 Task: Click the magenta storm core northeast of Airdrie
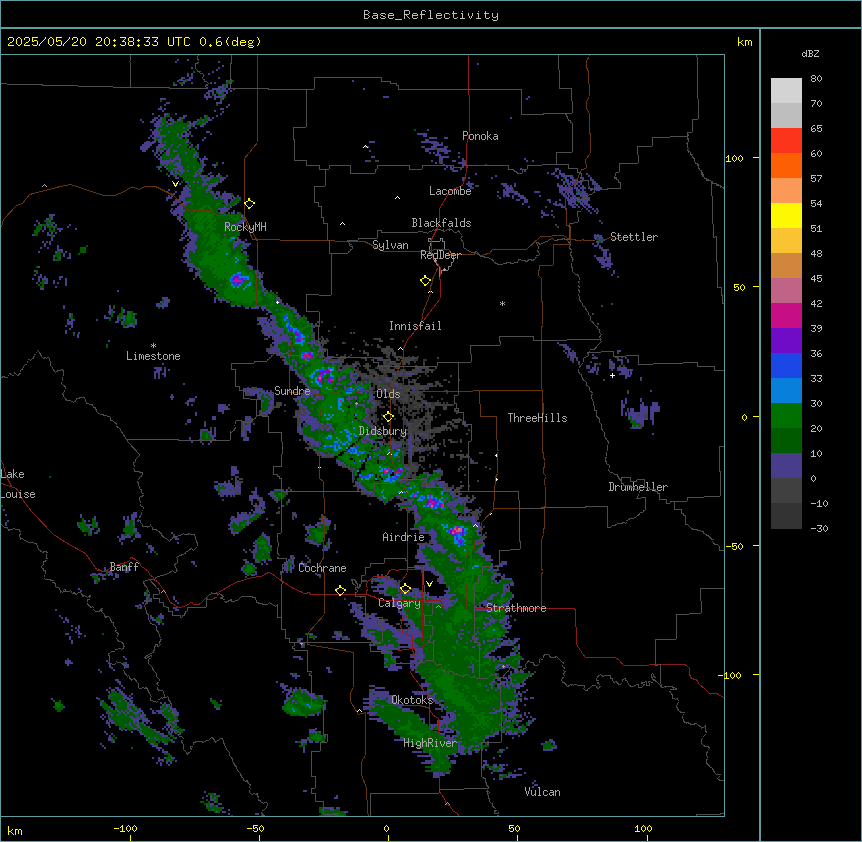click(457, 531)
